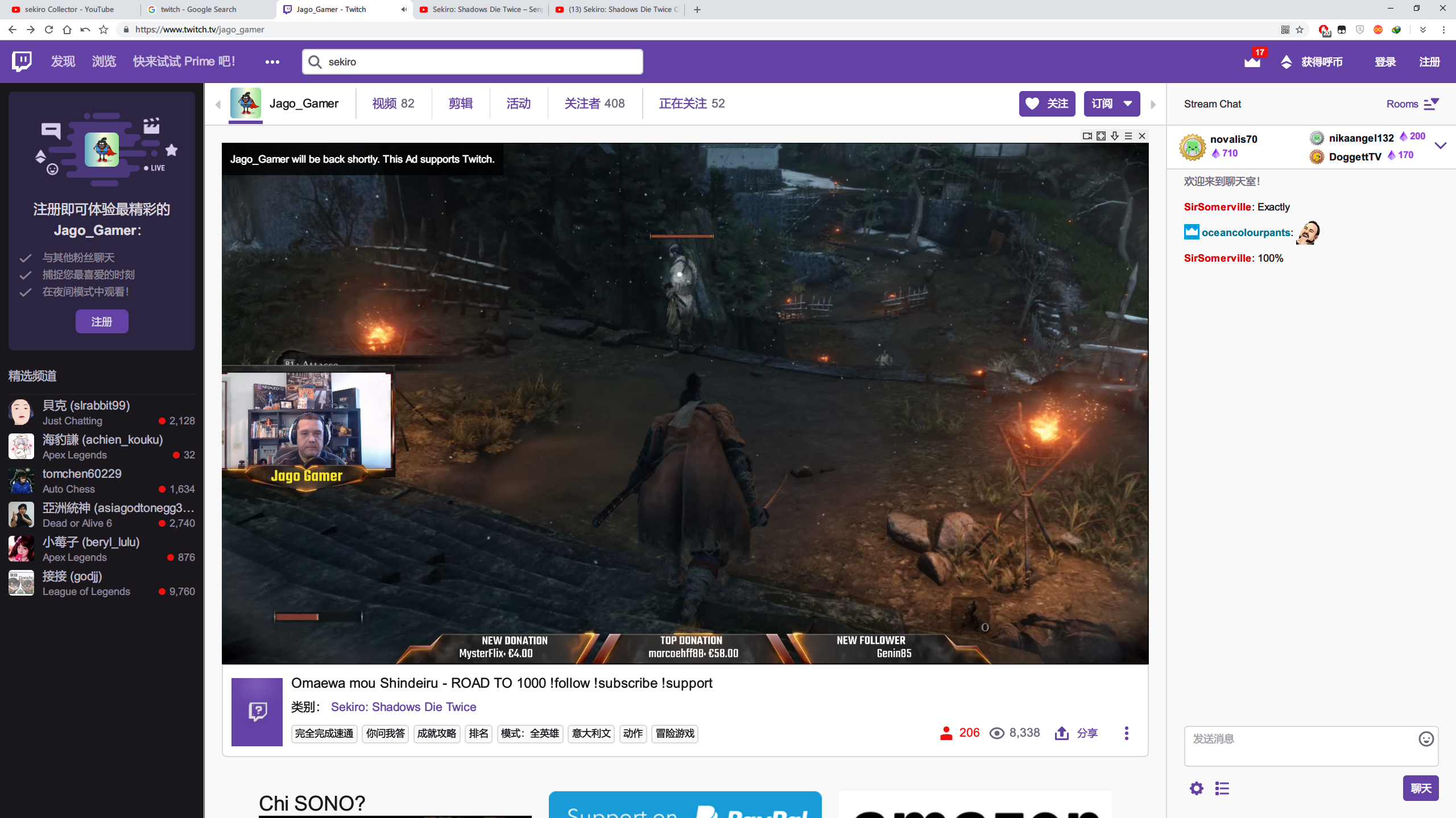1456x818 pixels.
Task: Click the Support on PayPal panel
Action: (685, 804)
